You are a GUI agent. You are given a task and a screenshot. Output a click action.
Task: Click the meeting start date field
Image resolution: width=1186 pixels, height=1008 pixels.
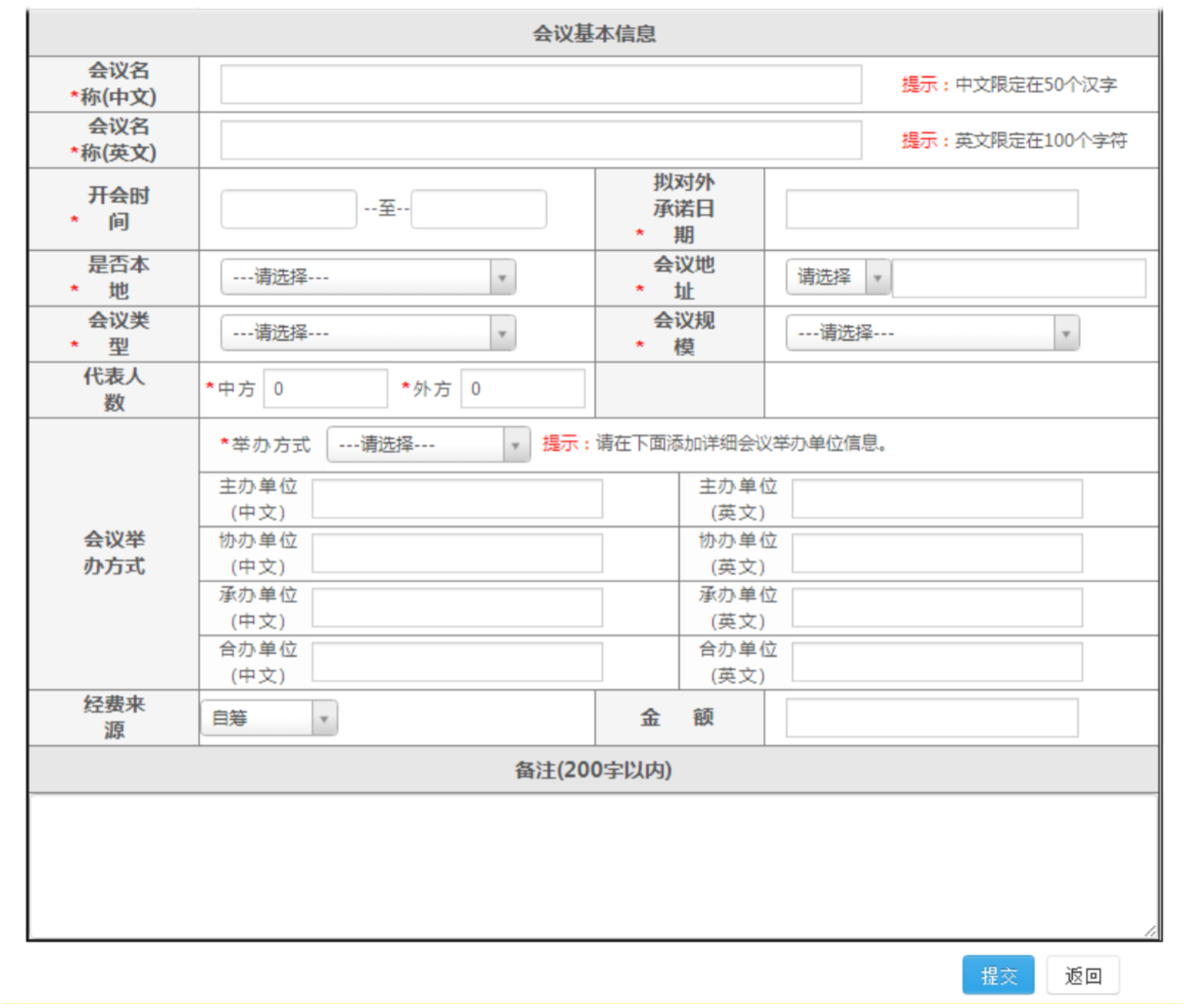click(x=288, y=209)
